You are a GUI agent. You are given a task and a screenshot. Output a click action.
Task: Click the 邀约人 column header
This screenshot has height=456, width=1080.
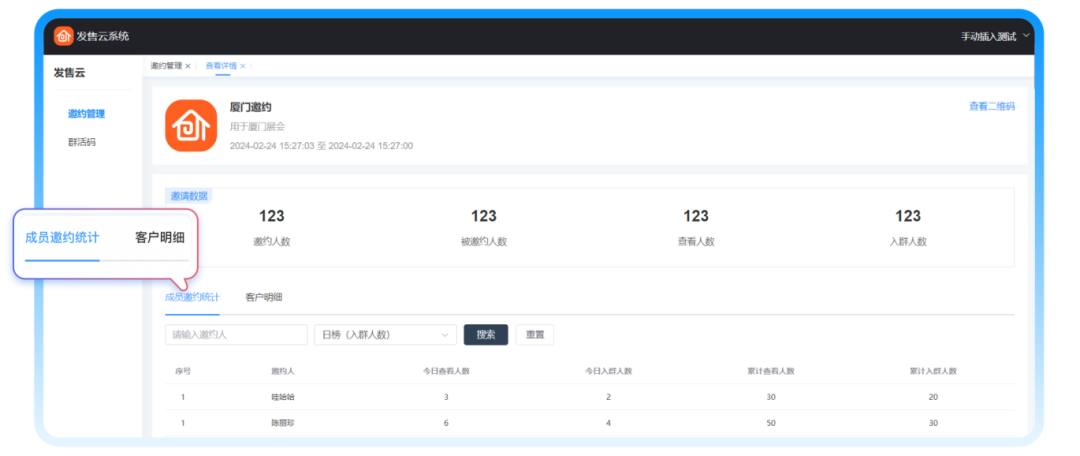(283, 371)
